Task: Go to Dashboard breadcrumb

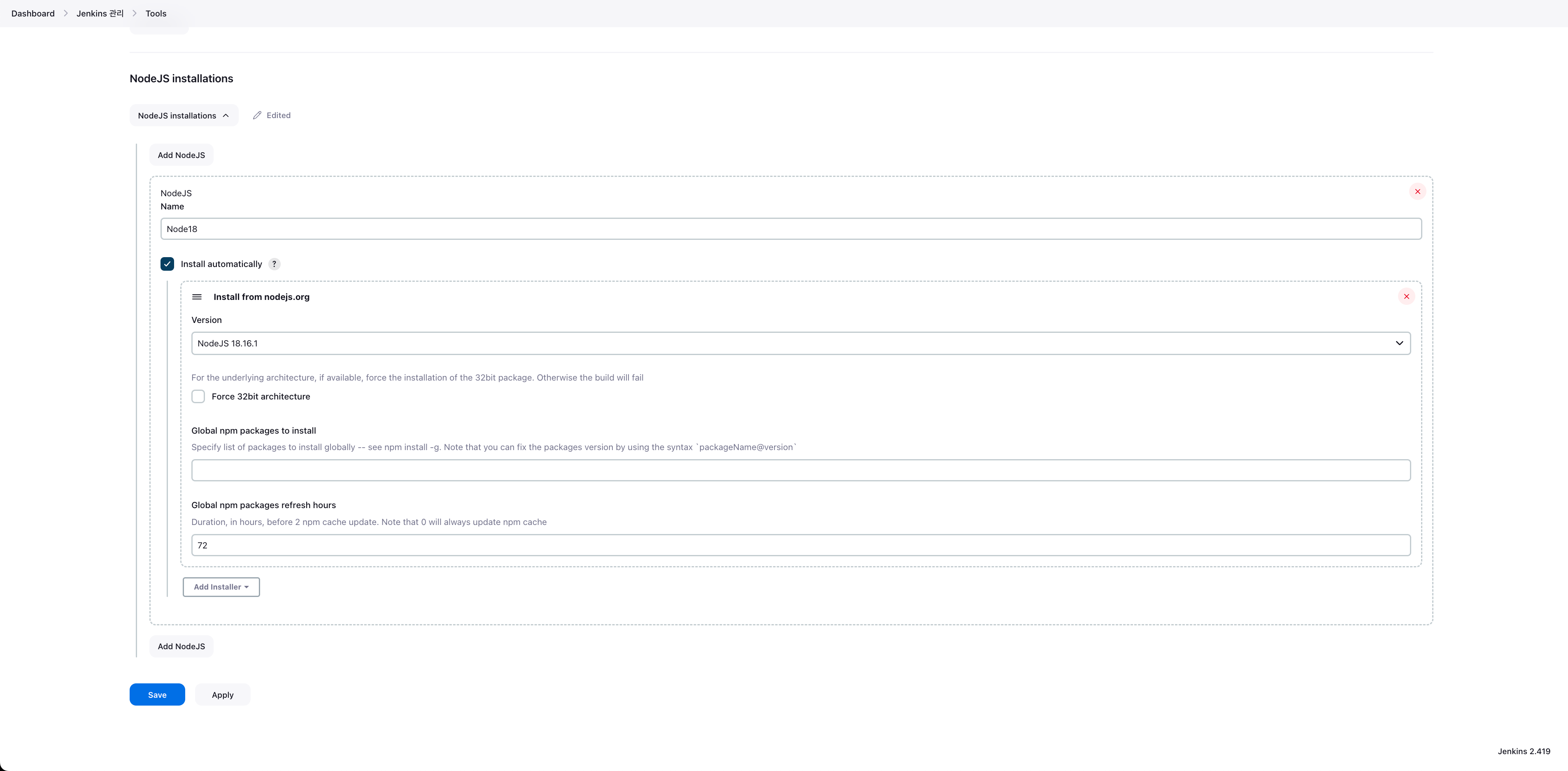Action: 33,14
